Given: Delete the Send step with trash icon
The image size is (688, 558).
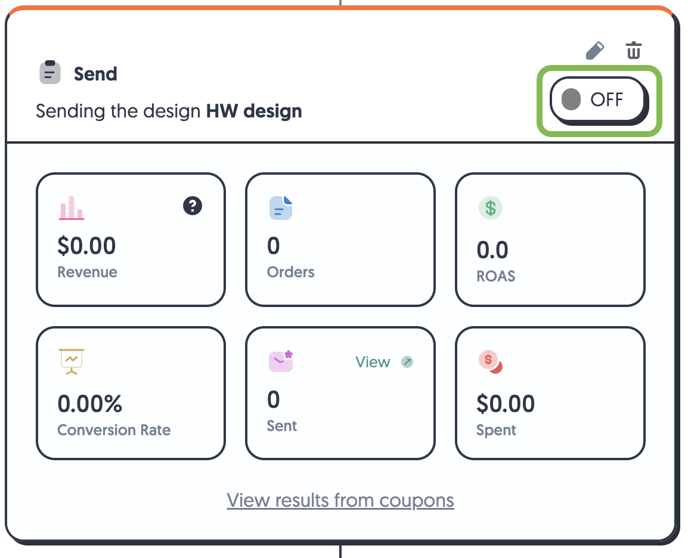Looking at the screenshot, I should pos(634,50).
